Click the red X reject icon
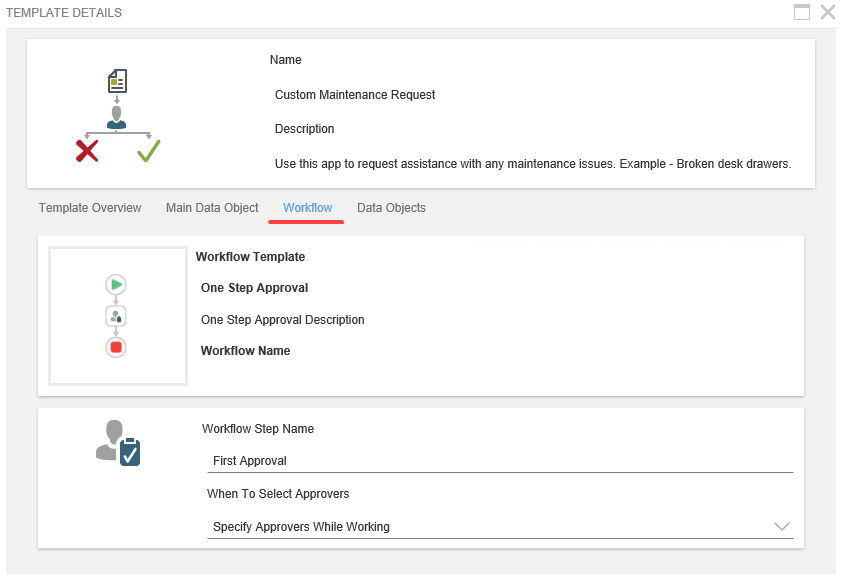Screen dimensions: 843x577 click(87, 151)
